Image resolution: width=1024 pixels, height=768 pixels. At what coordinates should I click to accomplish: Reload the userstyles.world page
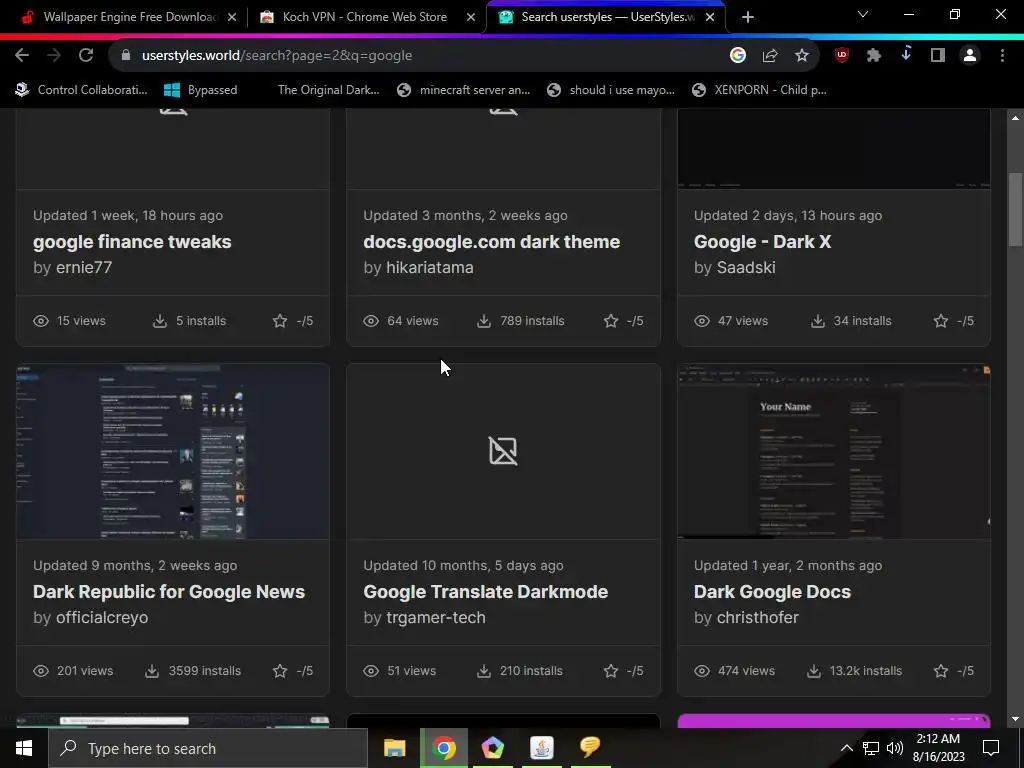point(86,56)
